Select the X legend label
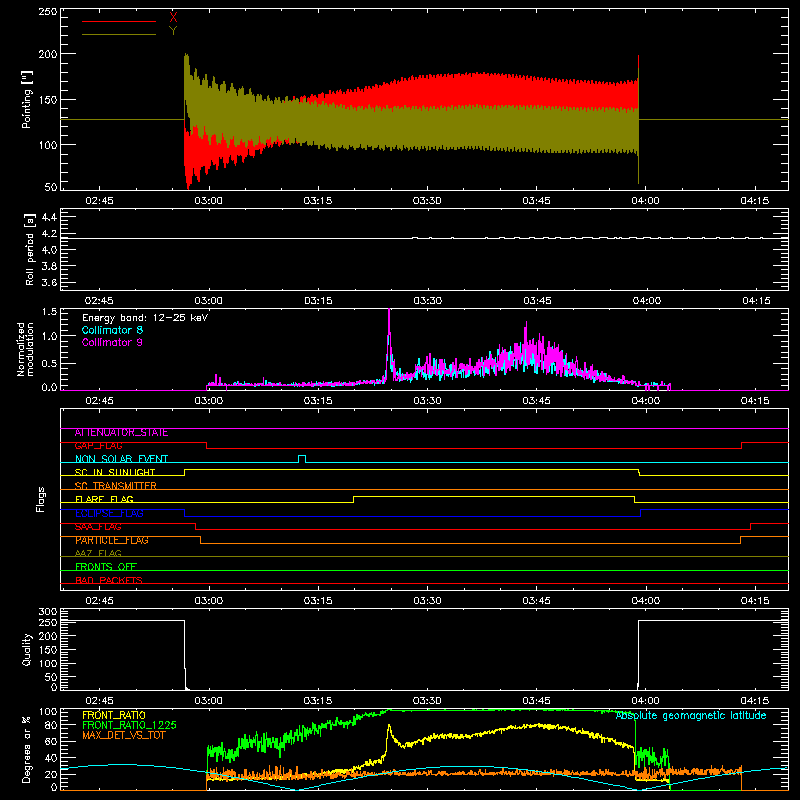Image resolution: width=800 pixels, height=800 pixels. click(173, 18)
